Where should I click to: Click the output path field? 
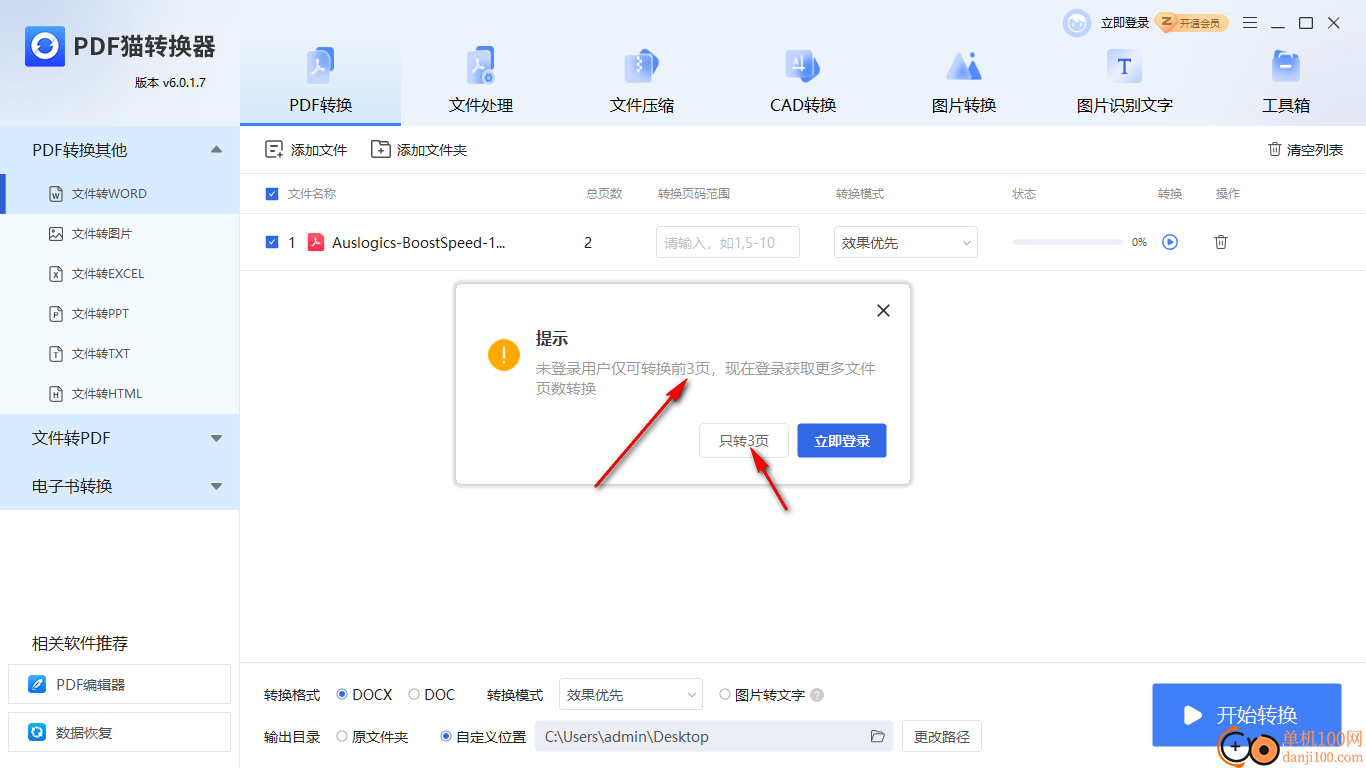coord(714,737)
